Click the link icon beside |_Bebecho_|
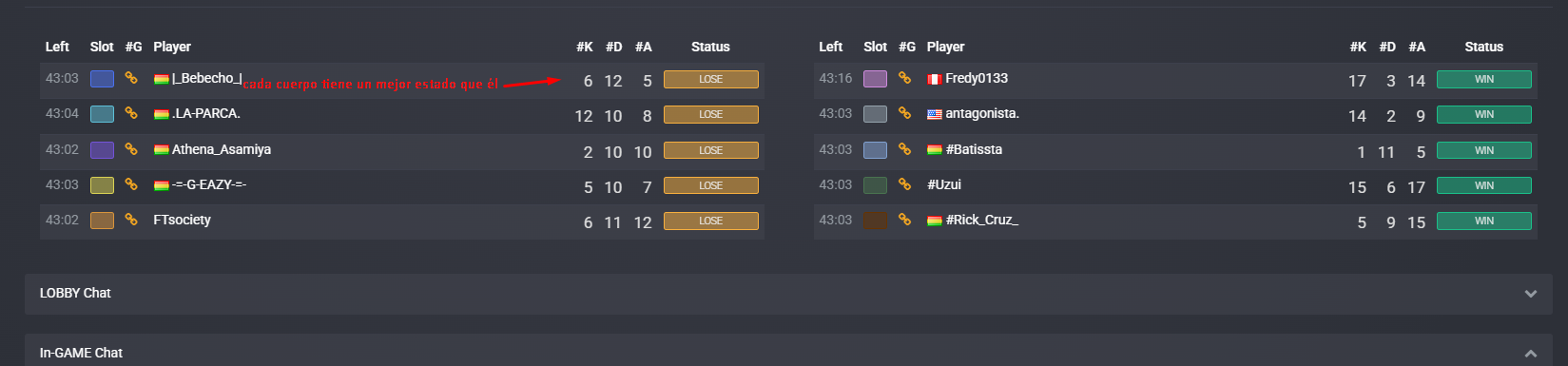The height and width of the screenshot is (366, 1568). (131, 78)
